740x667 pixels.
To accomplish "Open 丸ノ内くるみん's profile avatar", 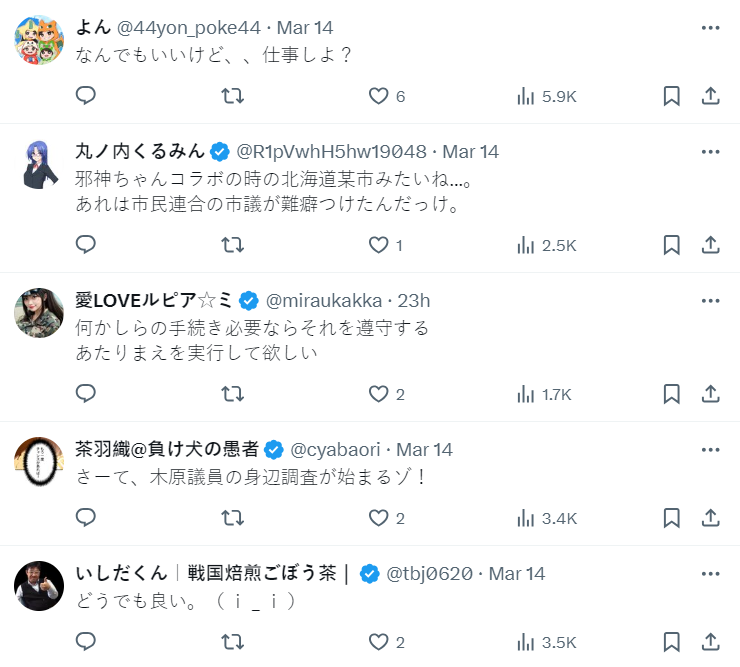I will tap(40, 164).
